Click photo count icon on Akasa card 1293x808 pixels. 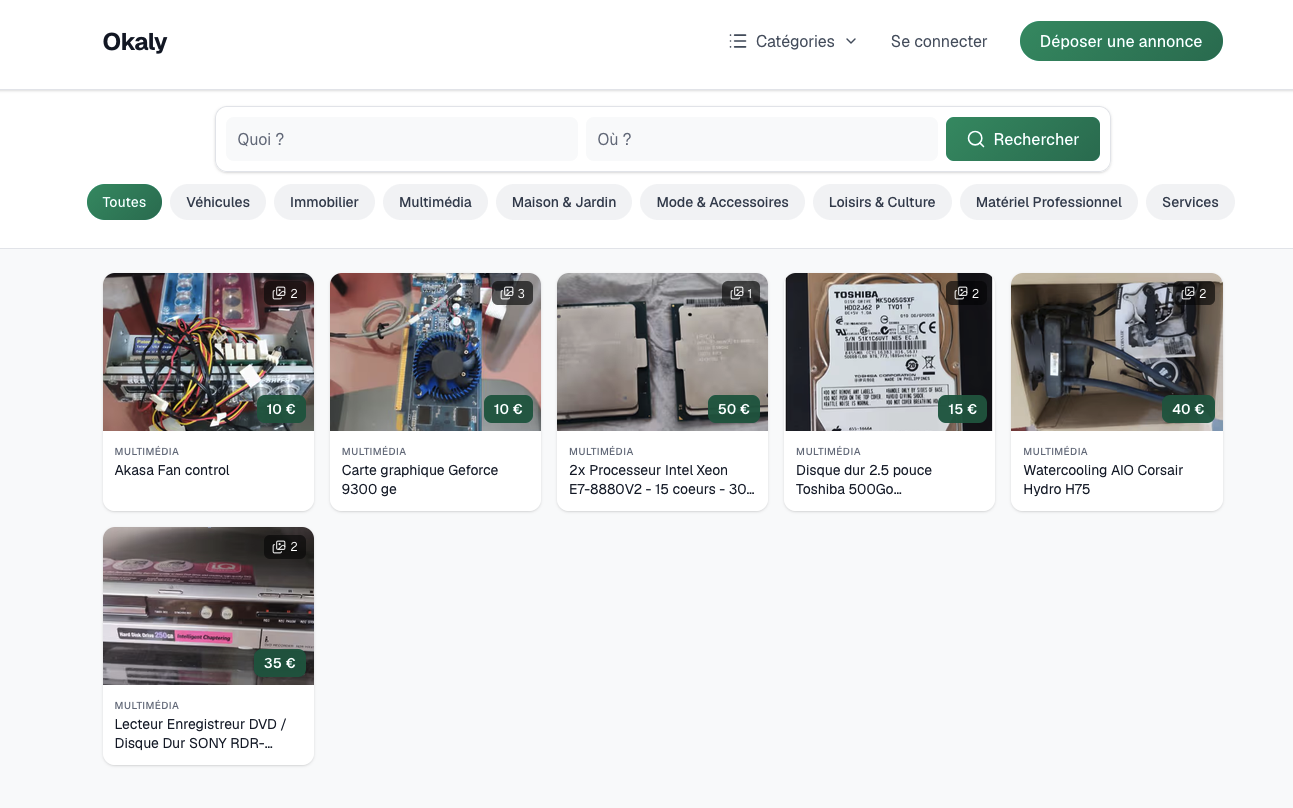coord(279,293)
